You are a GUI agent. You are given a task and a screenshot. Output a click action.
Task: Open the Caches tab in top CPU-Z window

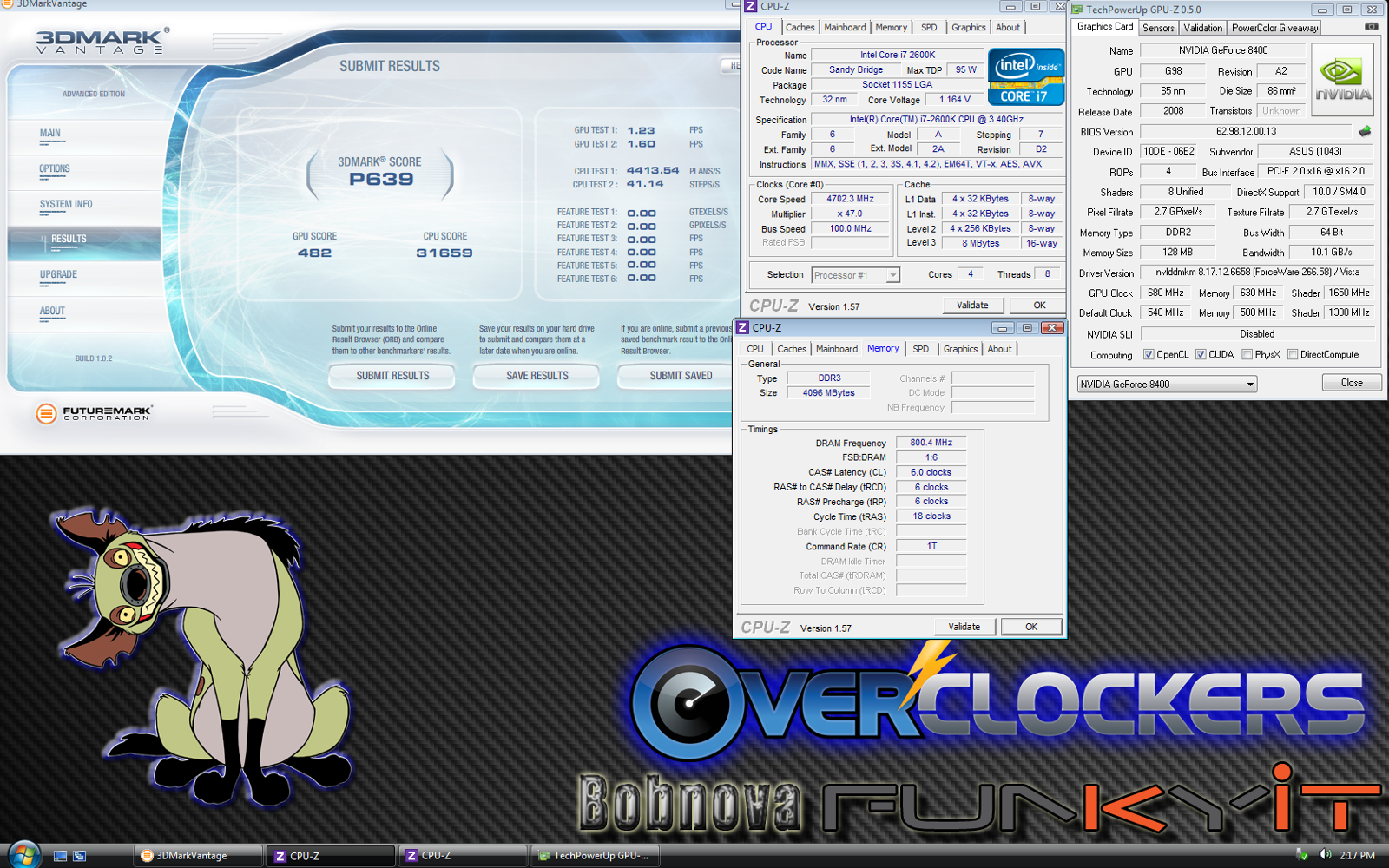point(800,28)
